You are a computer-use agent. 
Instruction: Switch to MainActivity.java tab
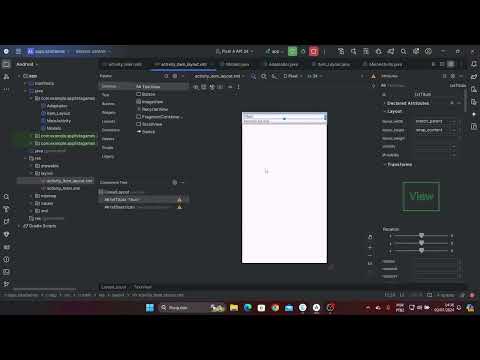pyautogui.click(x=383, y=64)
